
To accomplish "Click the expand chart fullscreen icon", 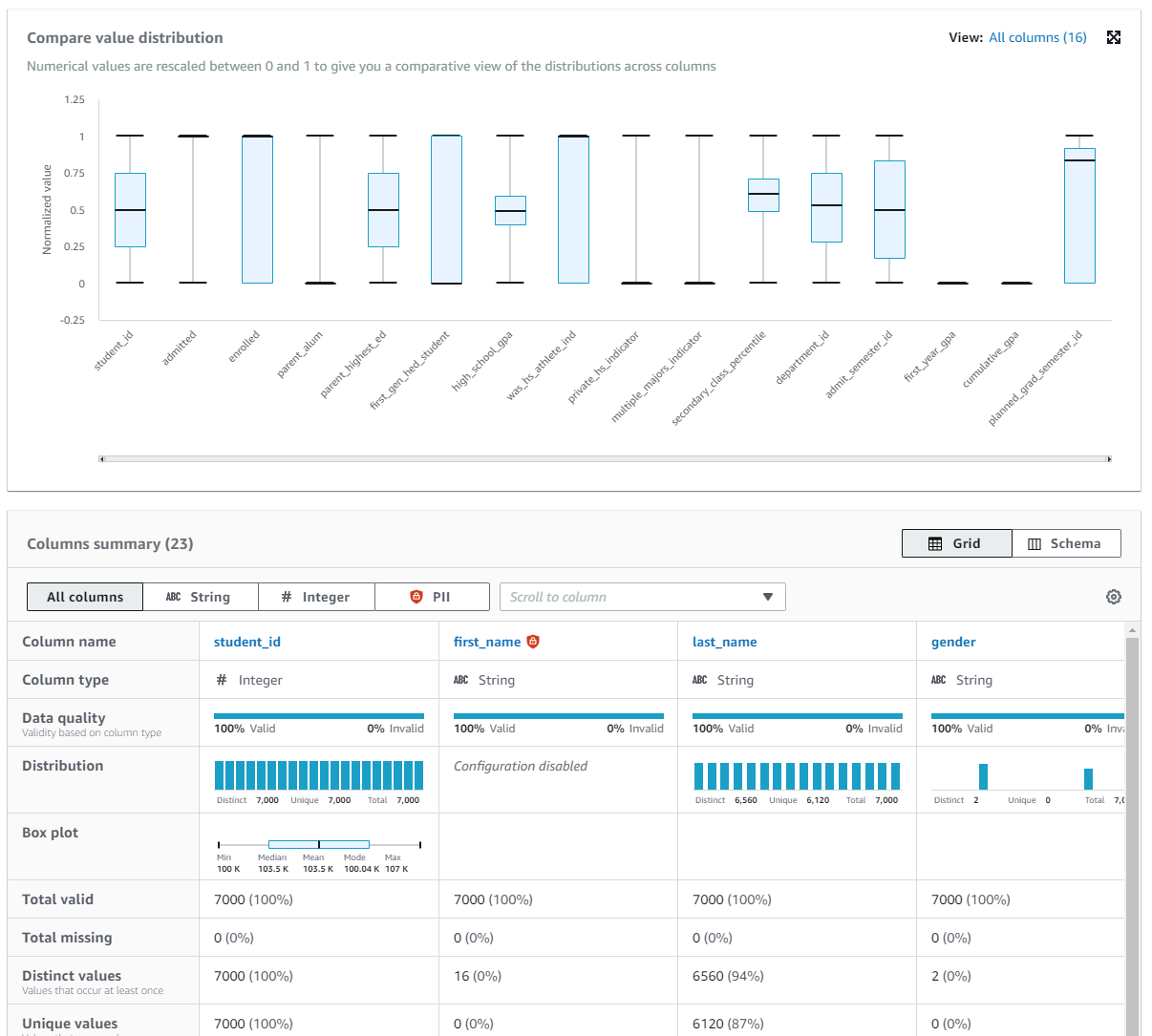I will [1113, 37].
